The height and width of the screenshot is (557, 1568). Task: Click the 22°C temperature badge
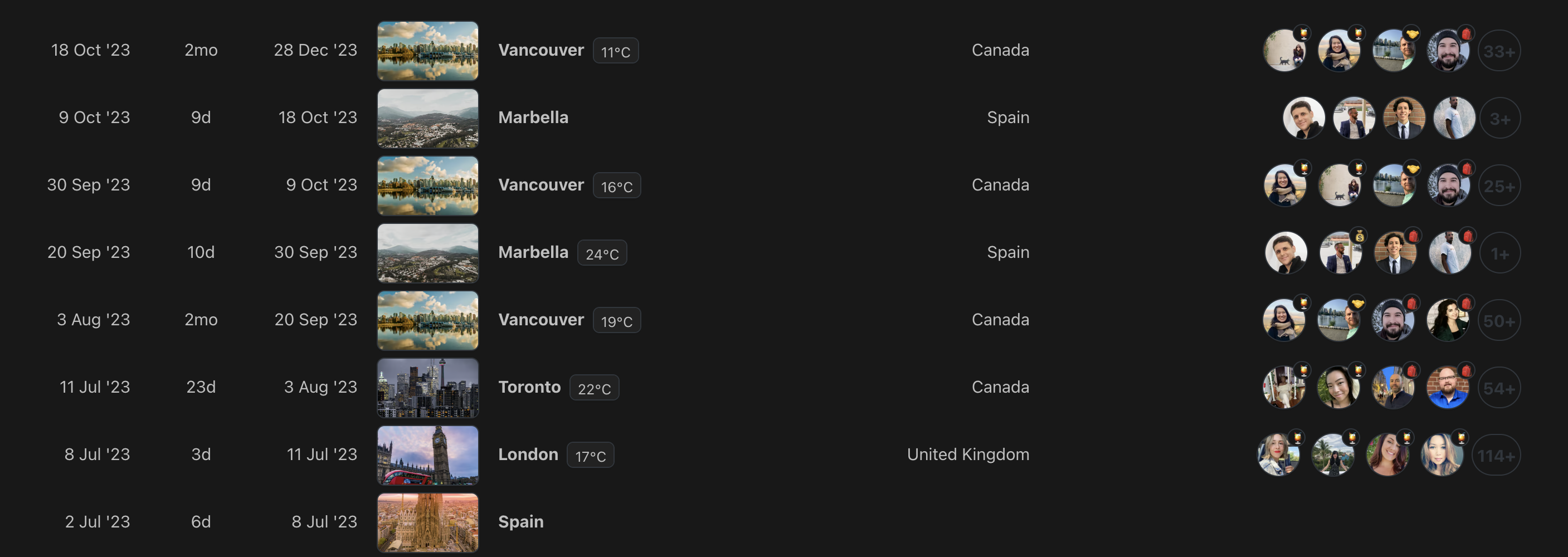(x=594, y=388)
